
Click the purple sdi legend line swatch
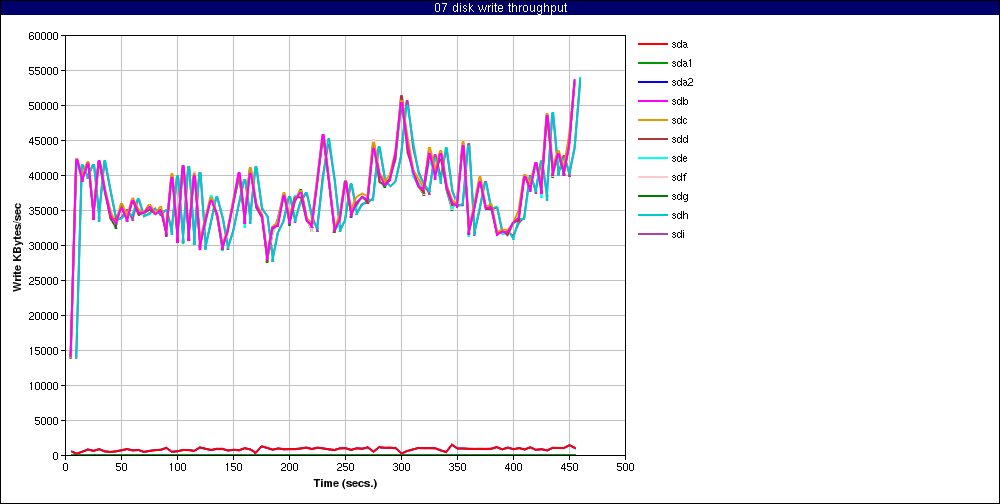tap(652, 235)
